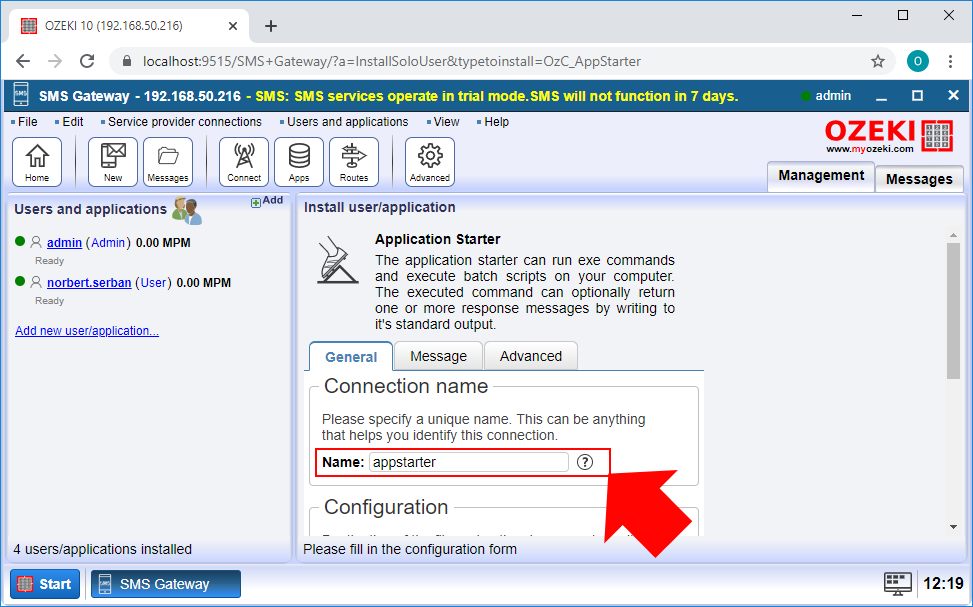
Task: Click 'Please fill in the configuration form' text
Action: (410, 549)
